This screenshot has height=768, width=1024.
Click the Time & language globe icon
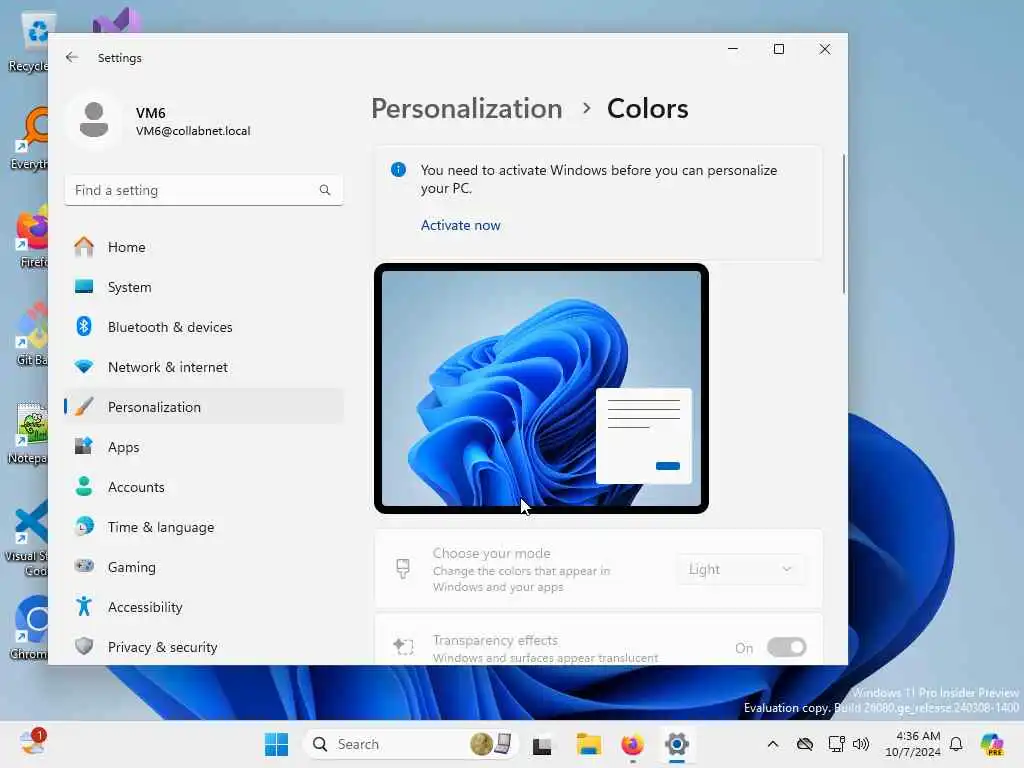coord(84,526)
